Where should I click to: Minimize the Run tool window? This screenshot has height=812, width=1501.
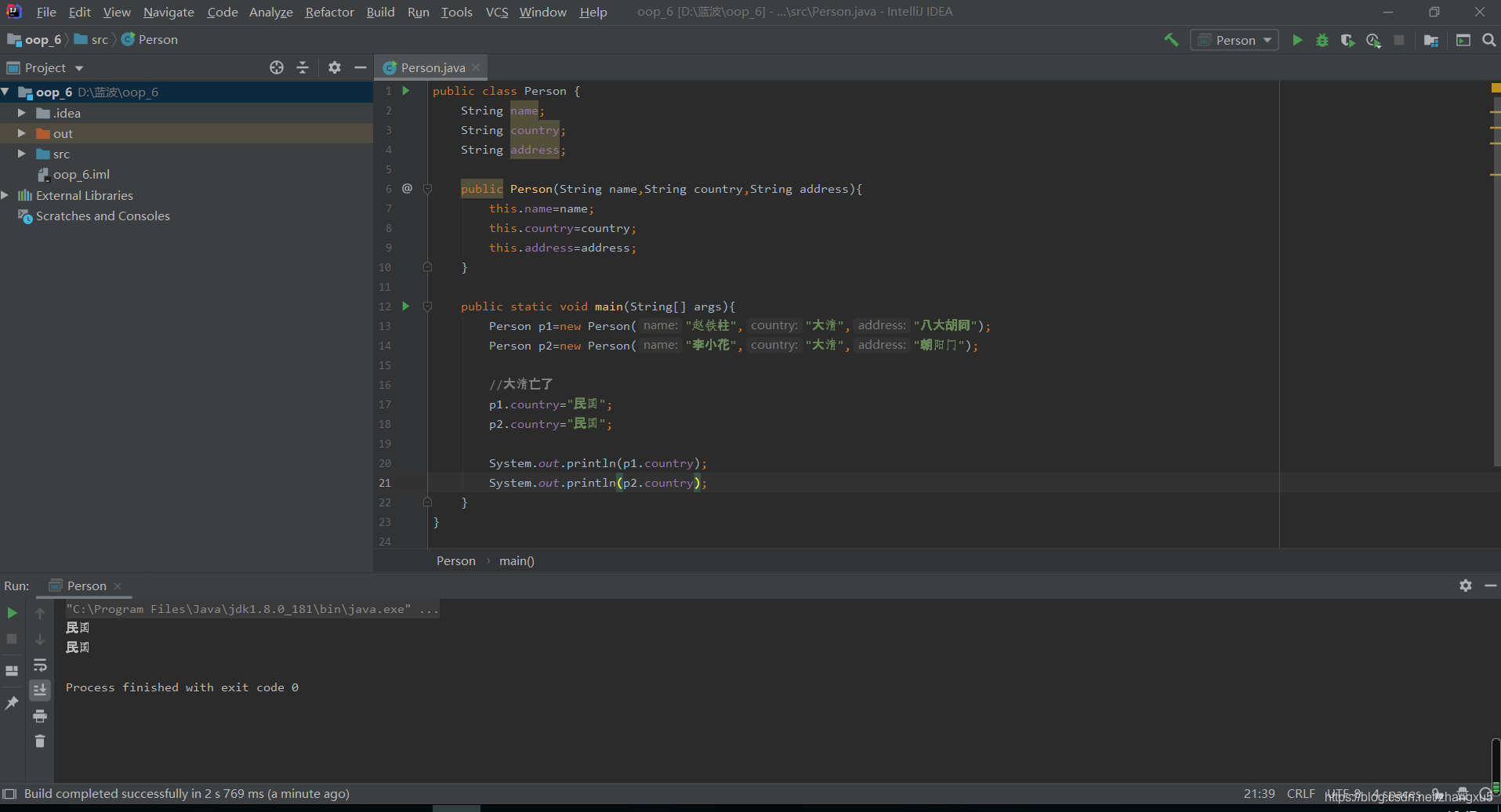[1491, 585]
